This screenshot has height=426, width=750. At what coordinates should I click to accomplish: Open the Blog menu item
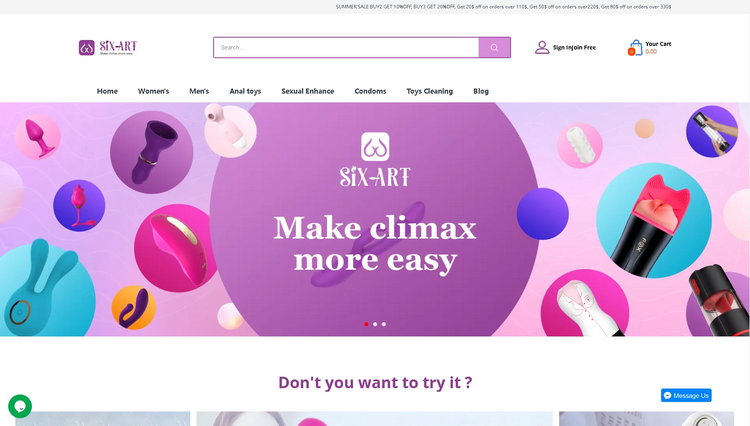pyautogui.click(x=481, y=91)
